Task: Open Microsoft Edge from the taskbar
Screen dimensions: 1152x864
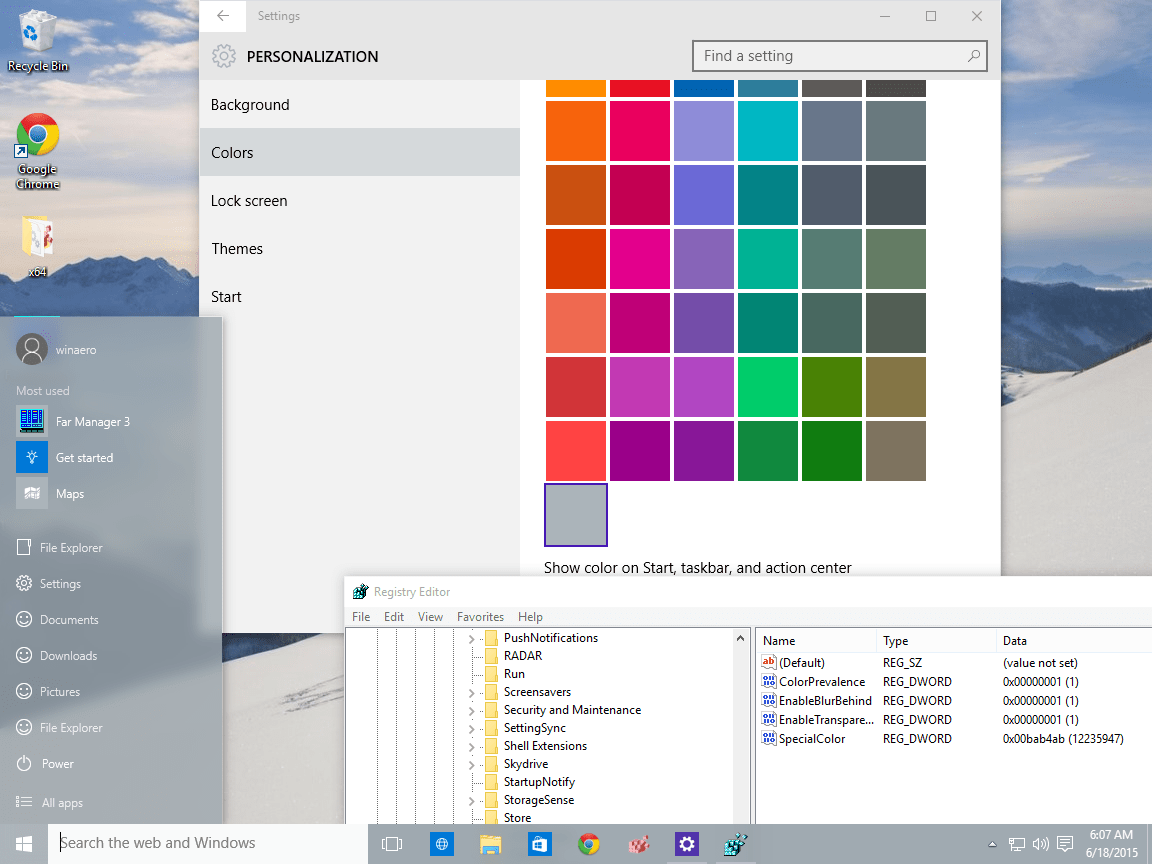Action: [441, 844]
